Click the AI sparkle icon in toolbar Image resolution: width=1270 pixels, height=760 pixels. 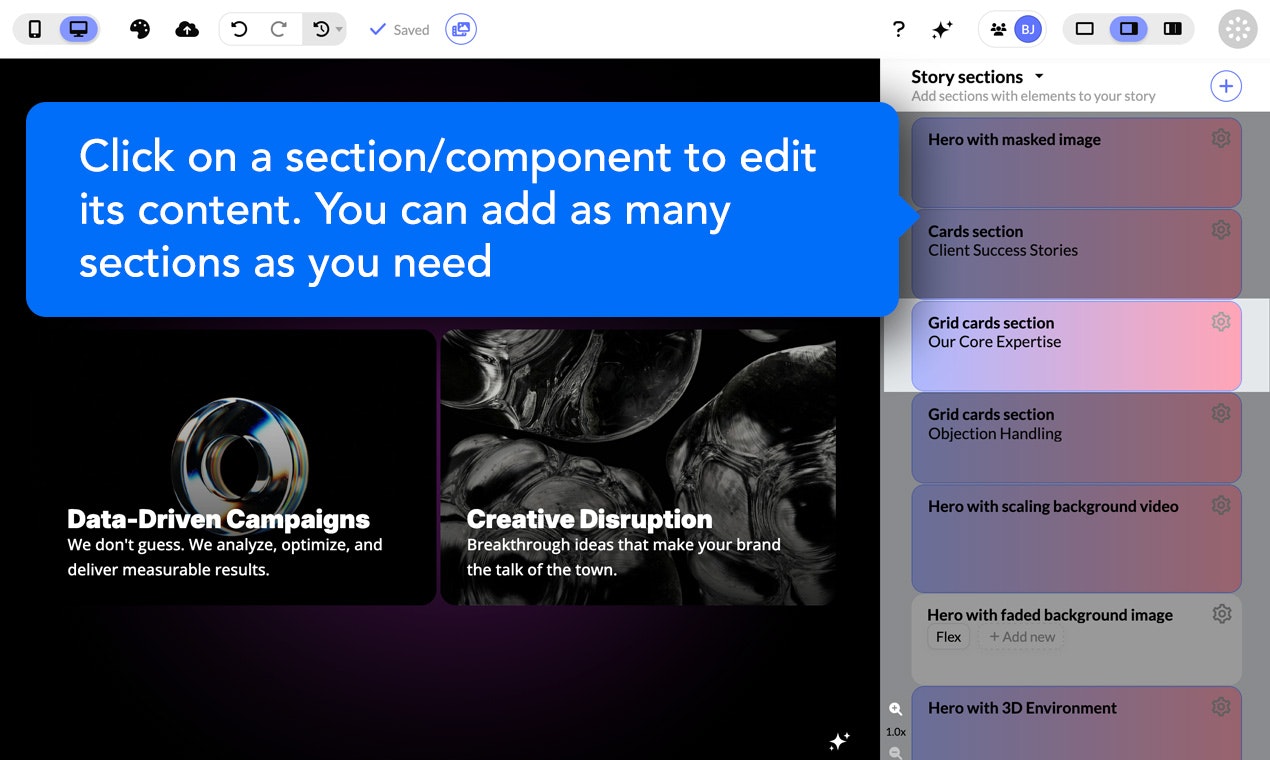[941, 29]
